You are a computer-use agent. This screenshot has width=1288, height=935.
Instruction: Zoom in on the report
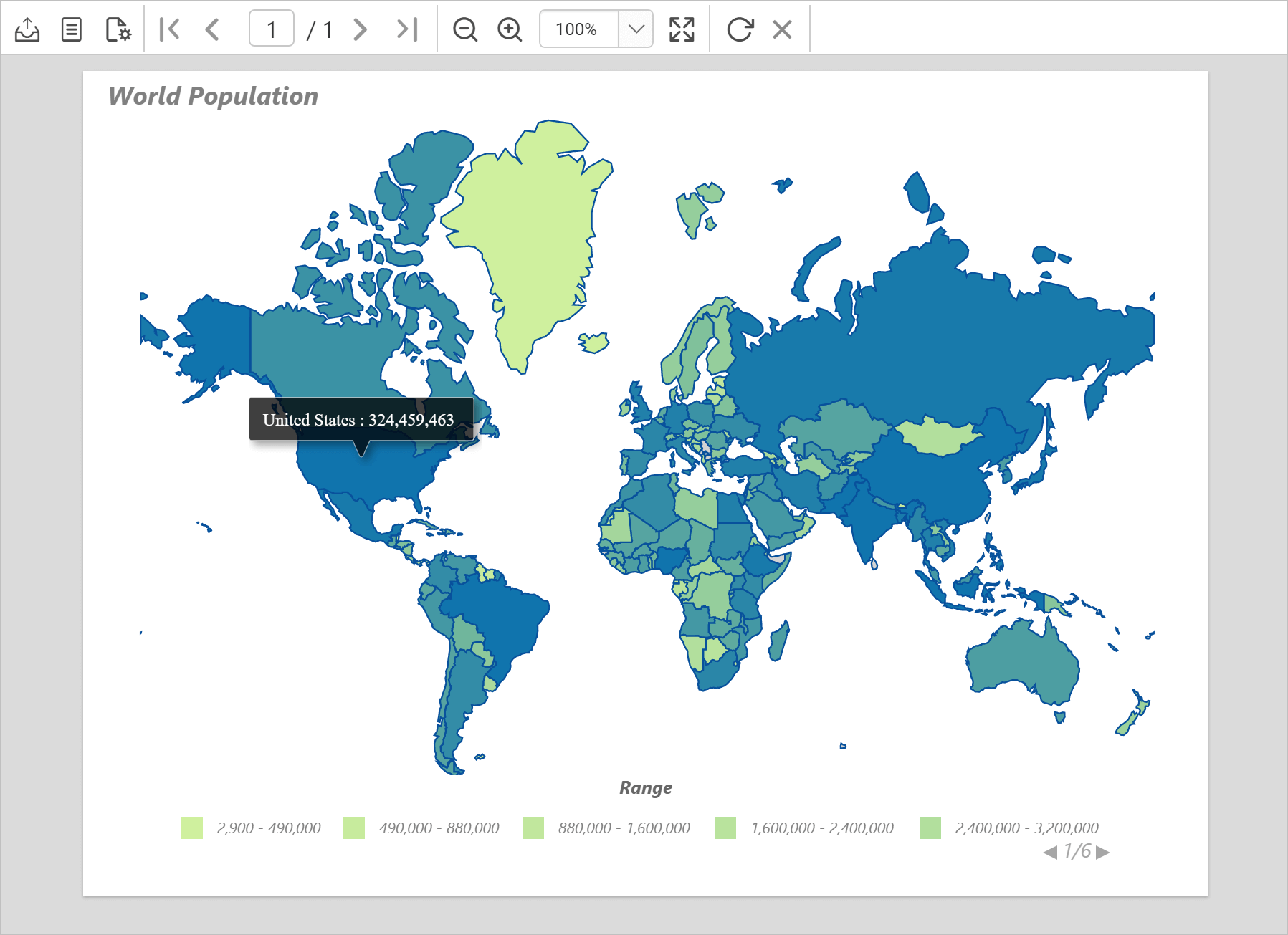point(510,29)
